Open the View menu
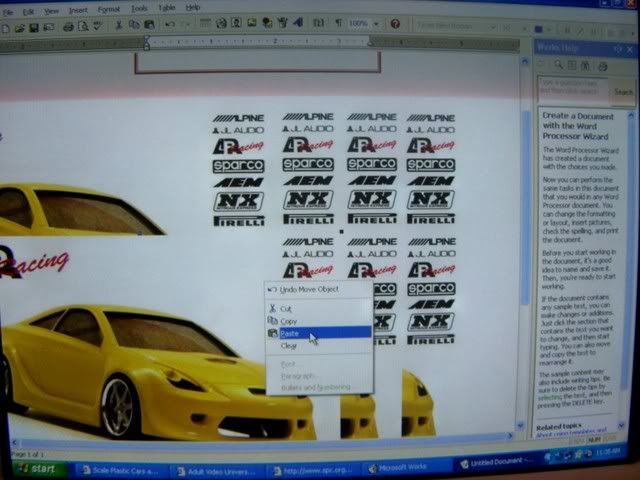This screenshot has width=640, height=480. 51,11
